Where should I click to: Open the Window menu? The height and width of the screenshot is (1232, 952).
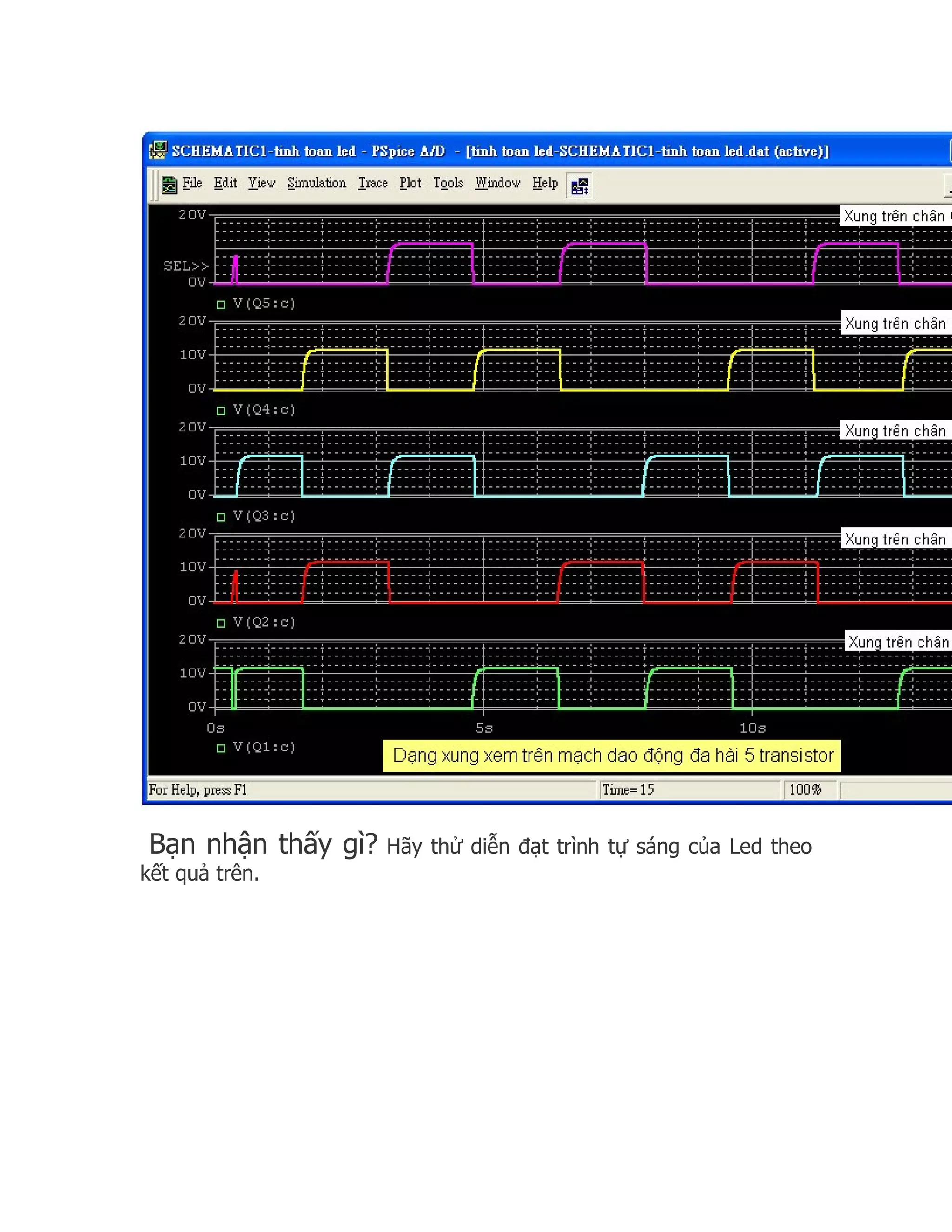coord(497,183)
